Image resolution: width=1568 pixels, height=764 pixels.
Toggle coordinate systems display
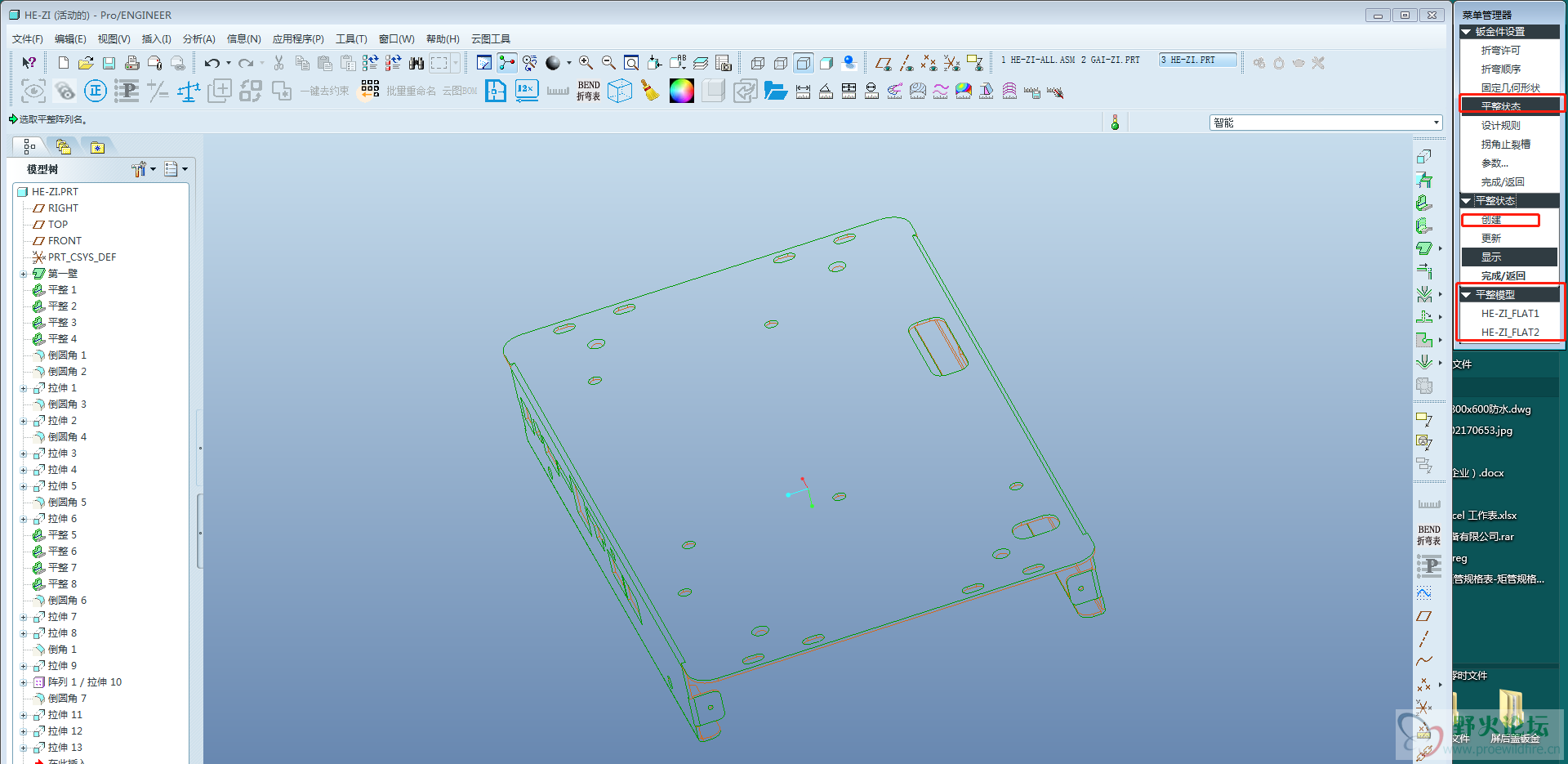[952, 63]
